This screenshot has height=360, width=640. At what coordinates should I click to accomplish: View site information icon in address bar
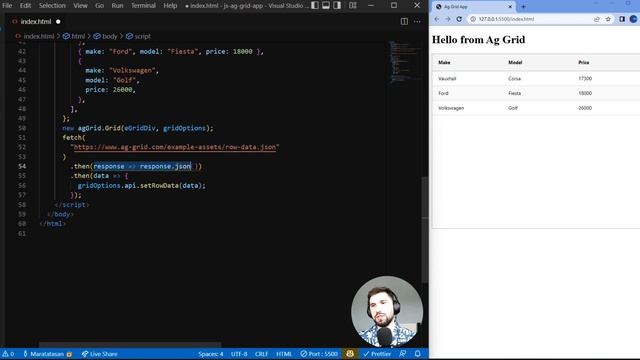[473, 19]
